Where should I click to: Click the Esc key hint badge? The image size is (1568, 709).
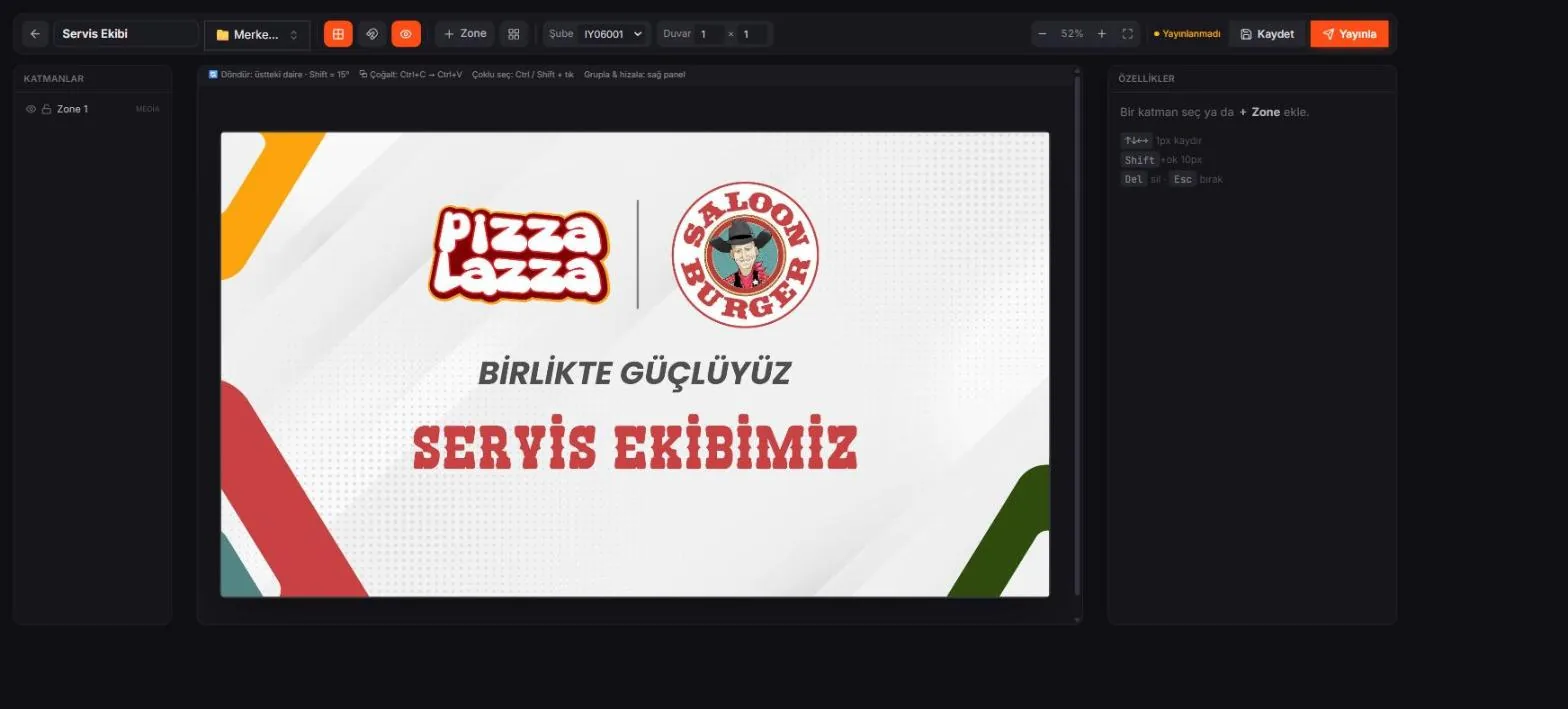coord(1182,179)
